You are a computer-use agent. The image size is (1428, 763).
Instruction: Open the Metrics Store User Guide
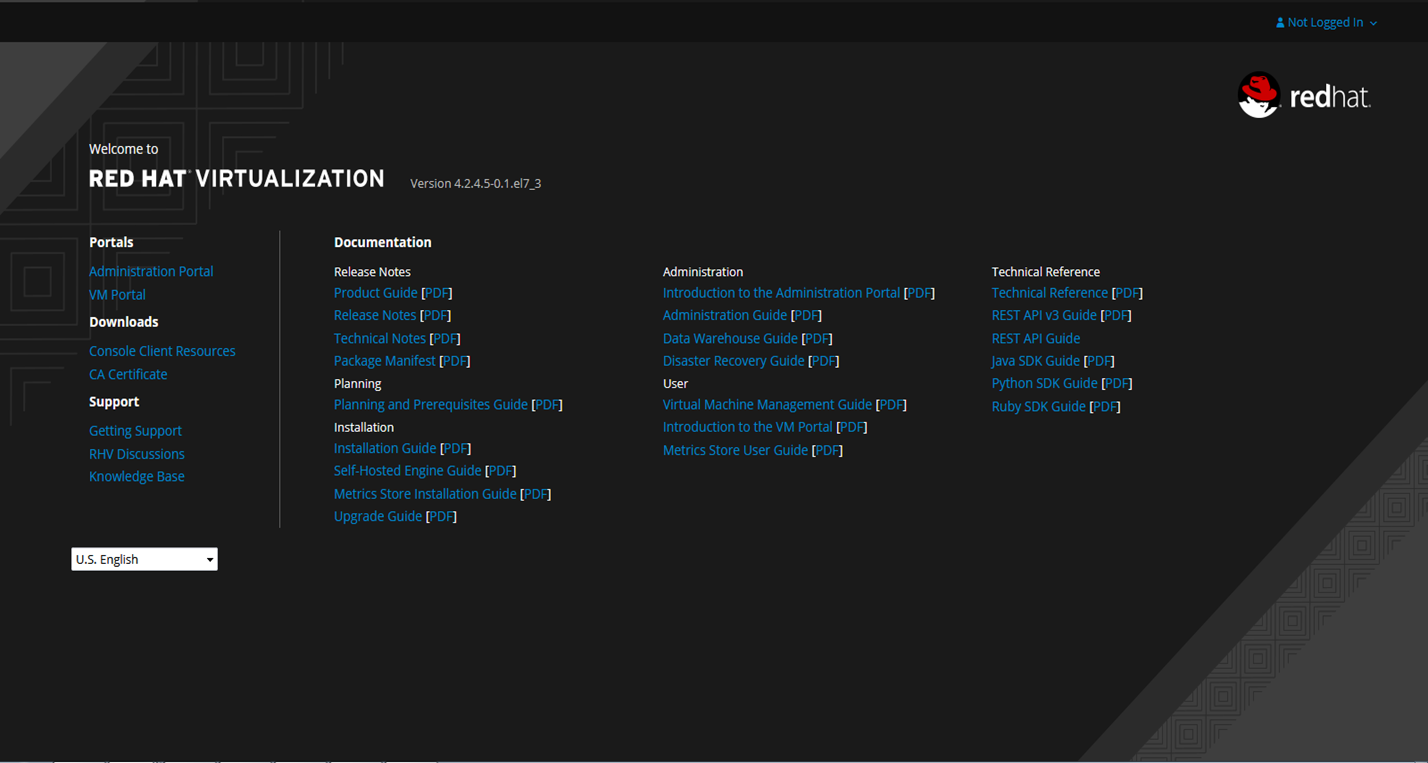click(x=734, y=450)
